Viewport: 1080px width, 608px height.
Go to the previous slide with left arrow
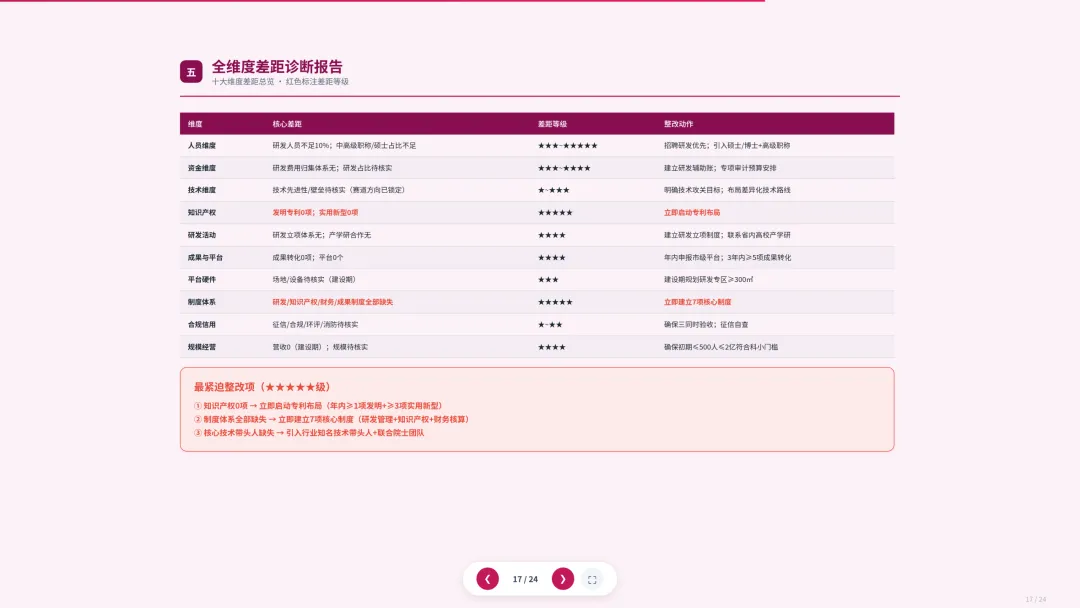tap(488, 579)
